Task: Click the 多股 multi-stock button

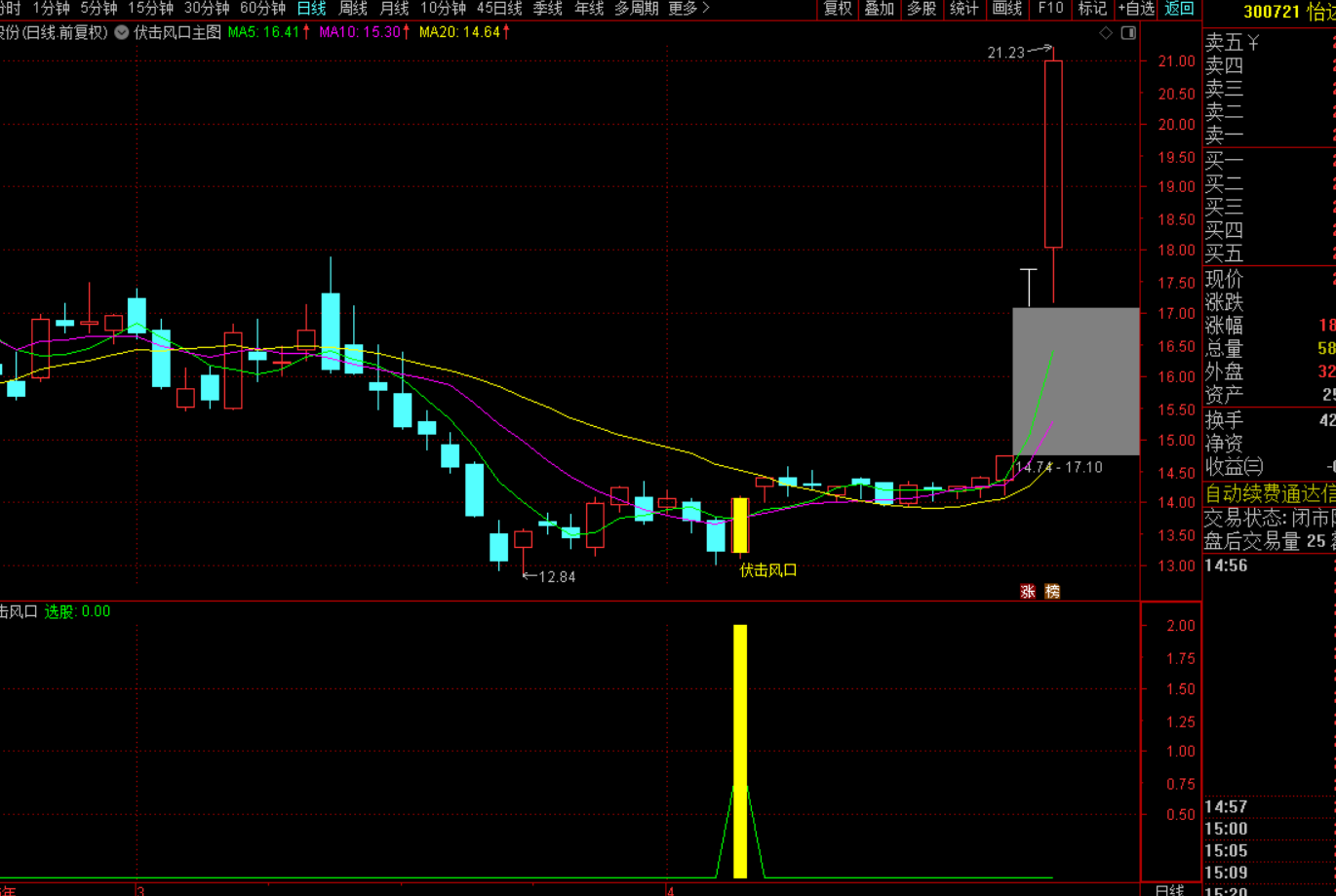Action: pyautogui.click(x=922, y=9)
